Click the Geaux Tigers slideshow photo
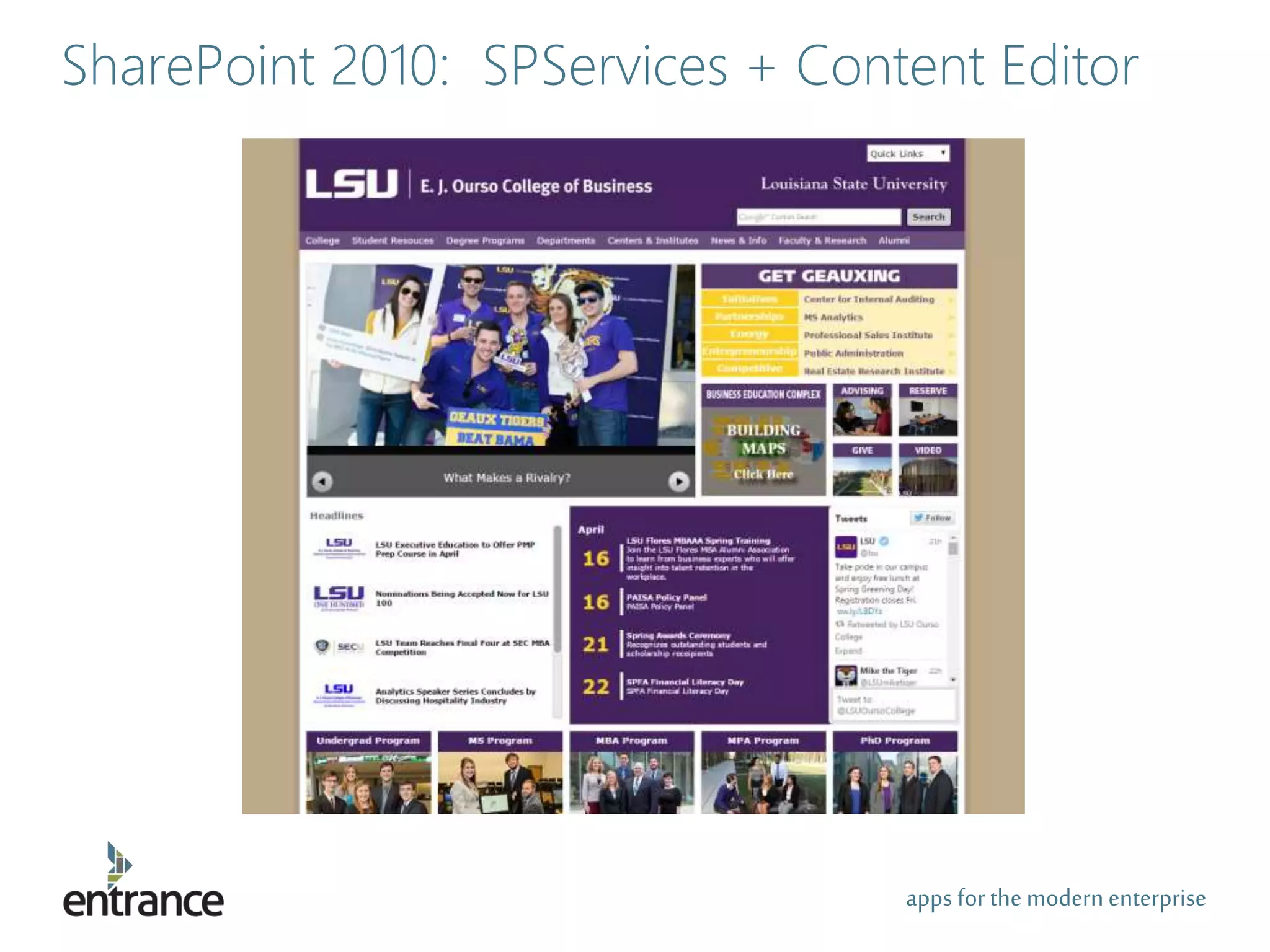Screen dimensions: 1270x952 (500, 355)
